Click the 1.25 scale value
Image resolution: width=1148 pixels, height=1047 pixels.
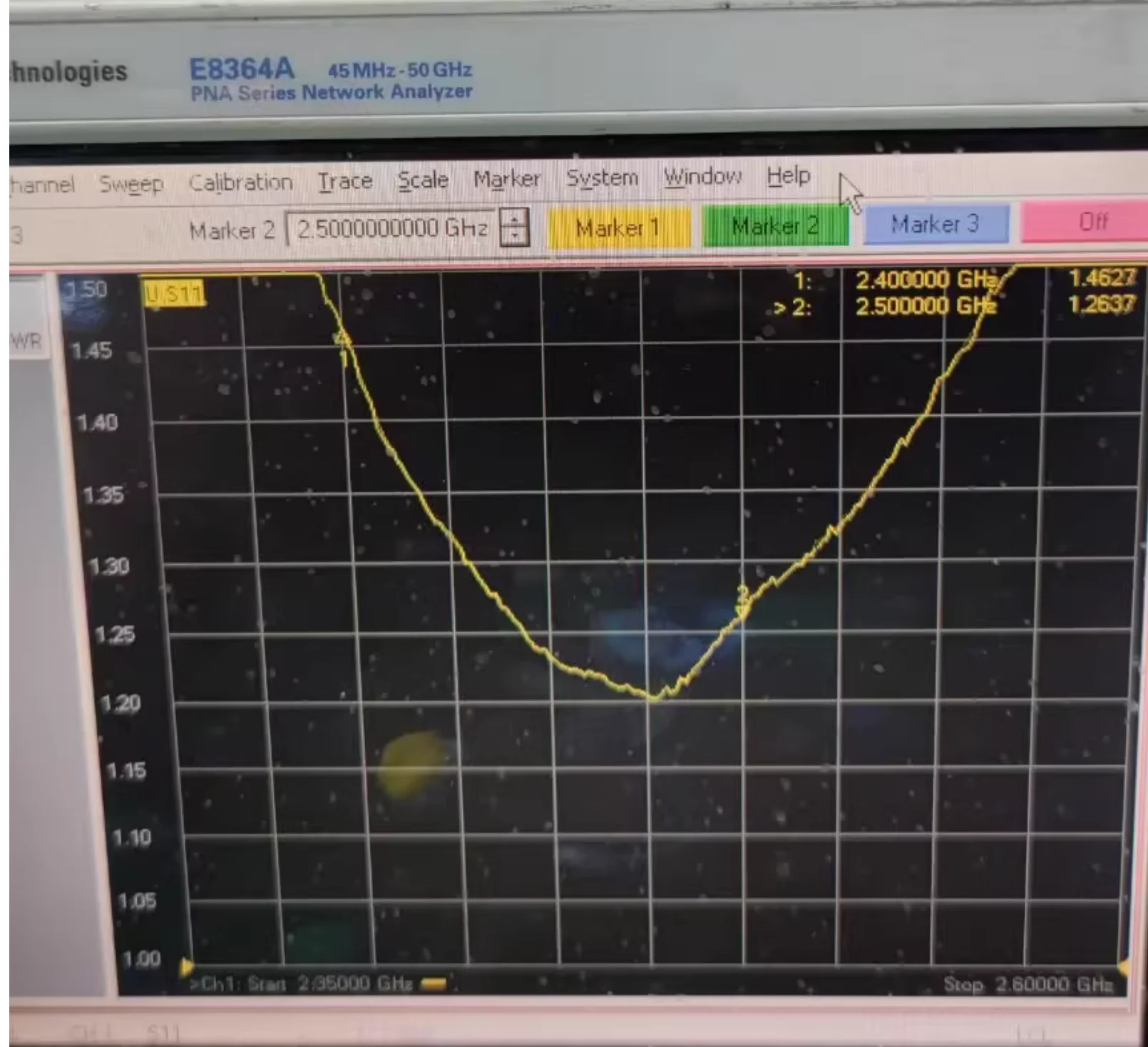point(114,634)
